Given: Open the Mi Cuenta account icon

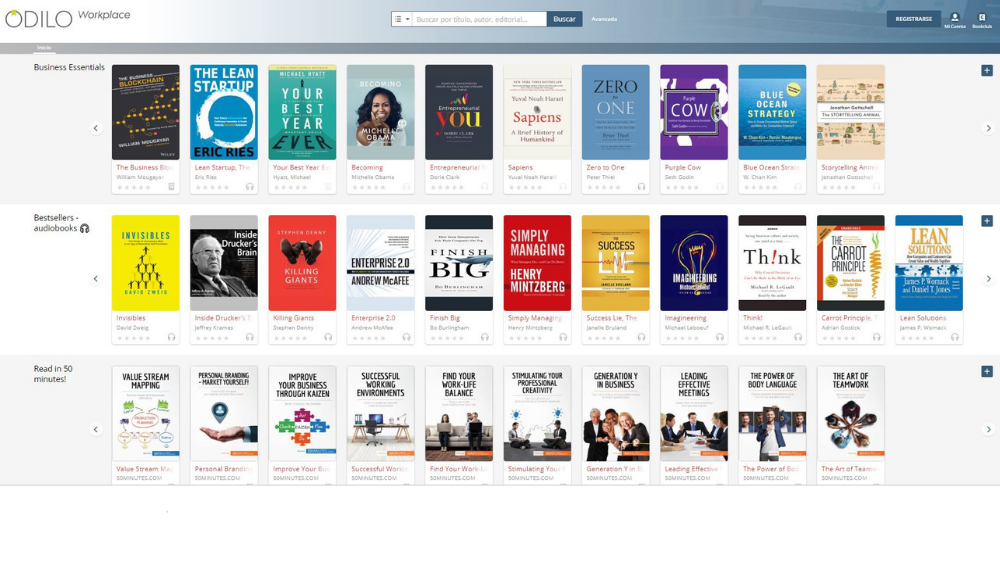Looking at the screenshot, I should click(x=955, y=20).
